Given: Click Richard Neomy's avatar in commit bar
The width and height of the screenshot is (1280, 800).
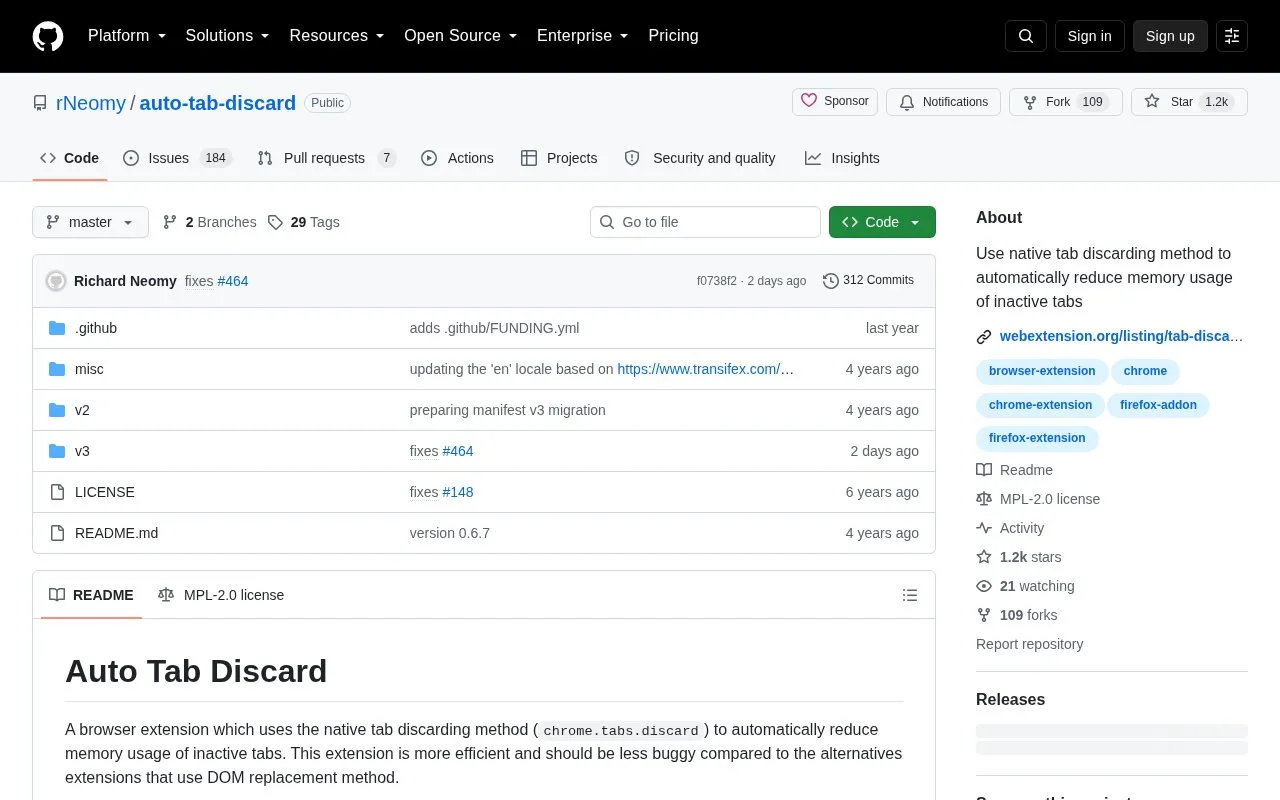Looking at the screenshot, I should (56, 281).
